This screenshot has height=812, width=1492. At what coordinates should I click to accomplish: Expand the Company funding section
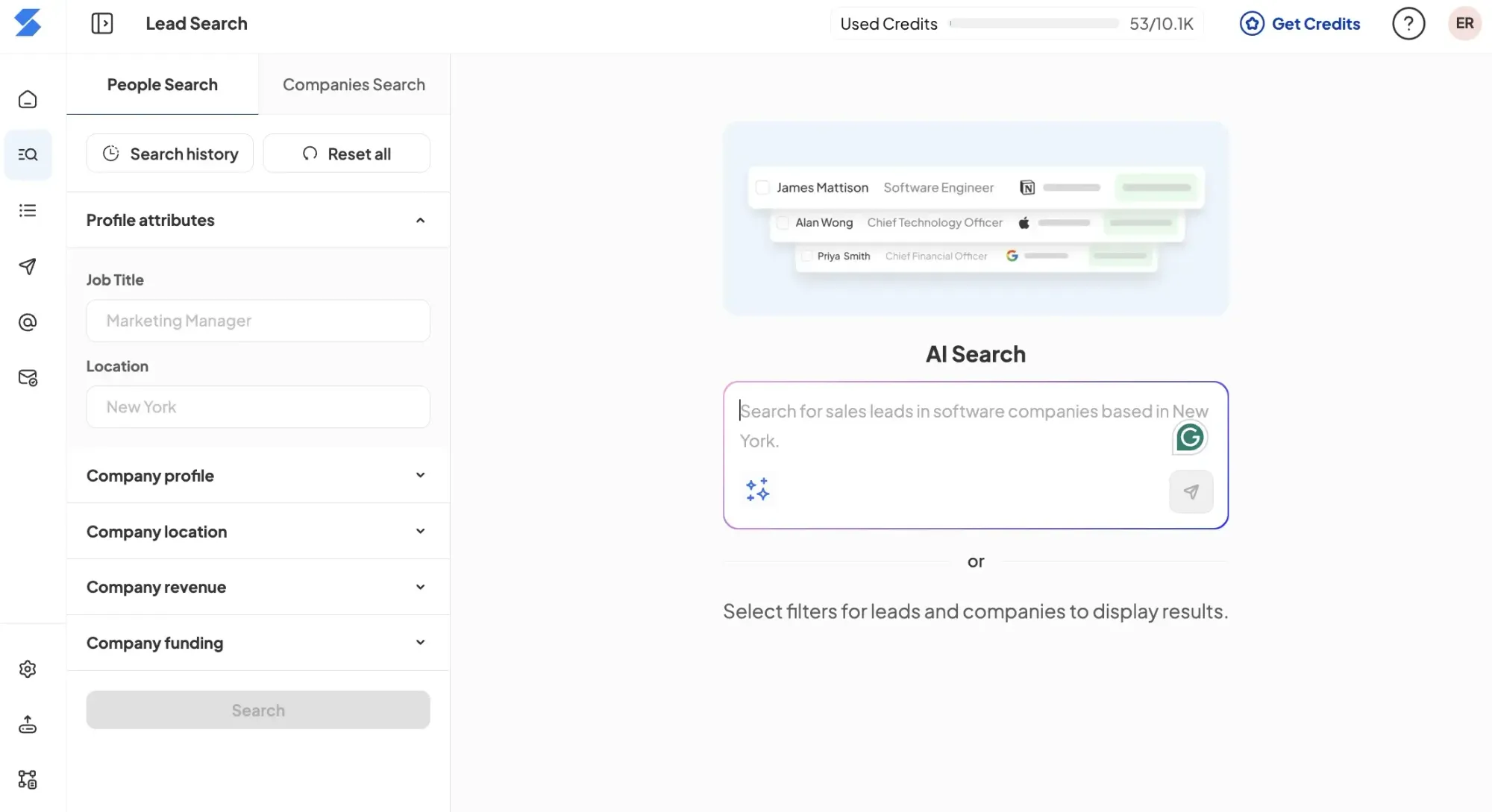(258, 643)
